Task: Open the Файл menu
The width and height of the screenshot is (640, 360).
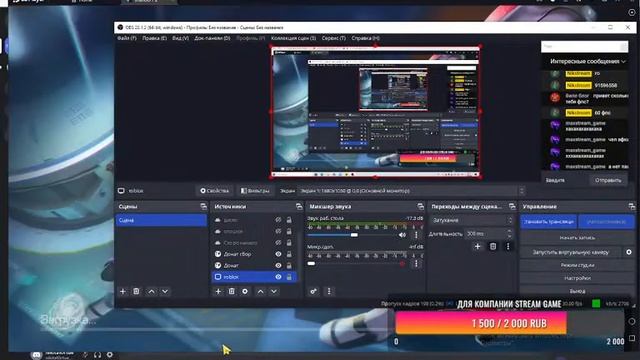Action: pos(127,38)
